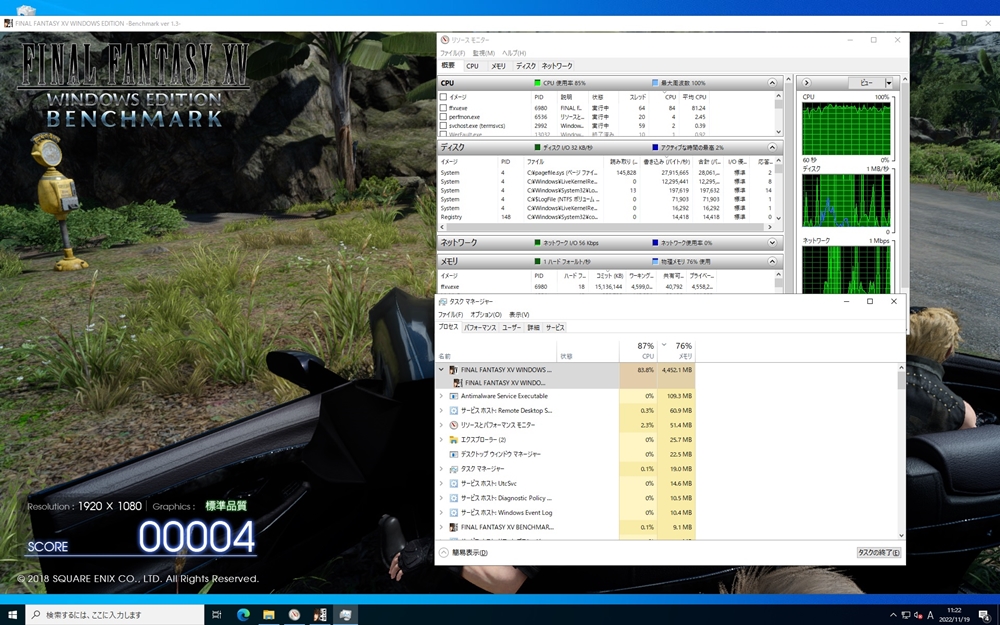Check the svchost.exe (termsvcs) checkbox
Screen dimensions: 1000x625
point(443,126)
